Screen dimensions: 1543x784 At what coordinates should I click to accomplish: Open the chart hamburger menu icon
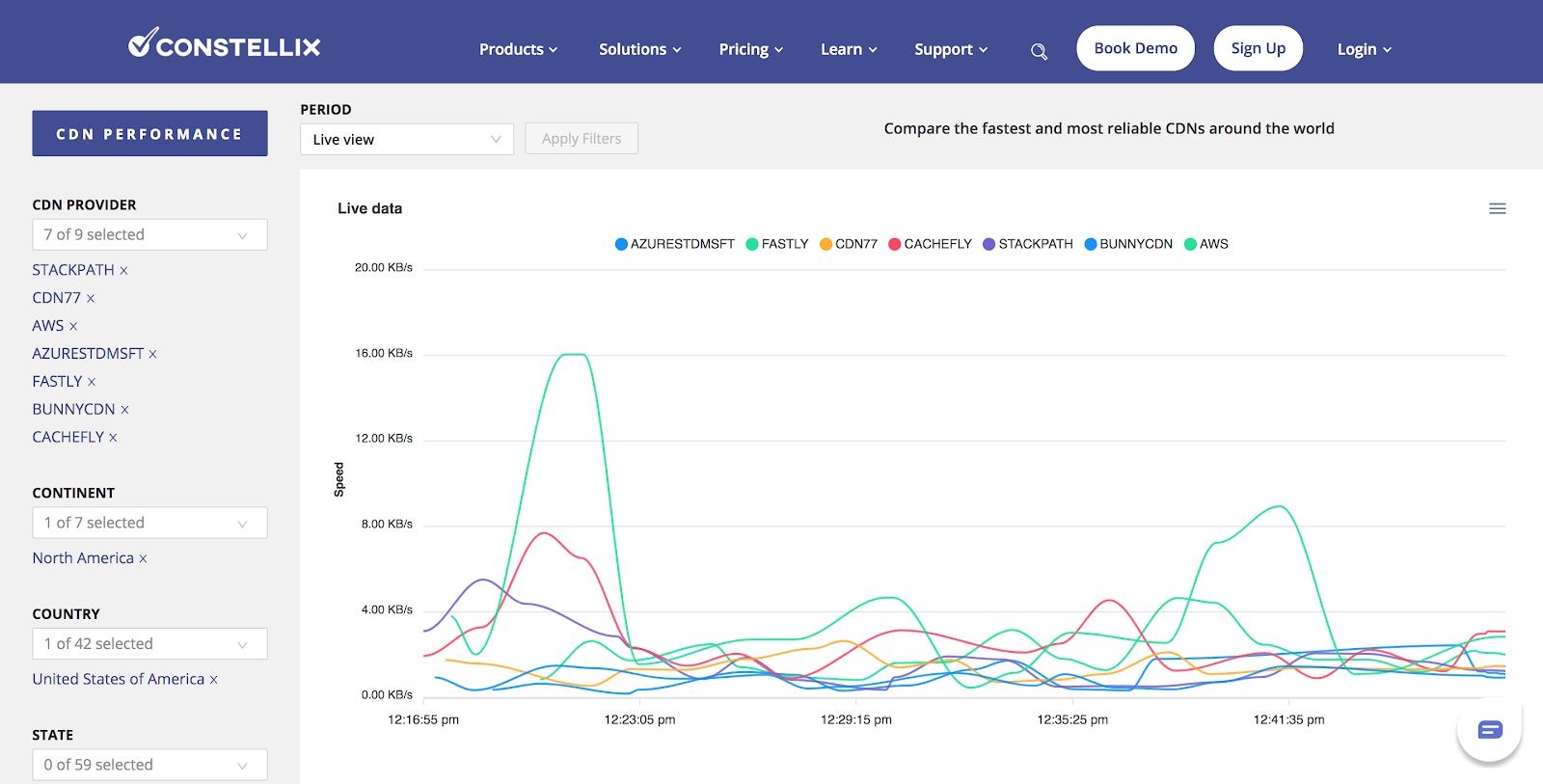[x=1497, y=208]
